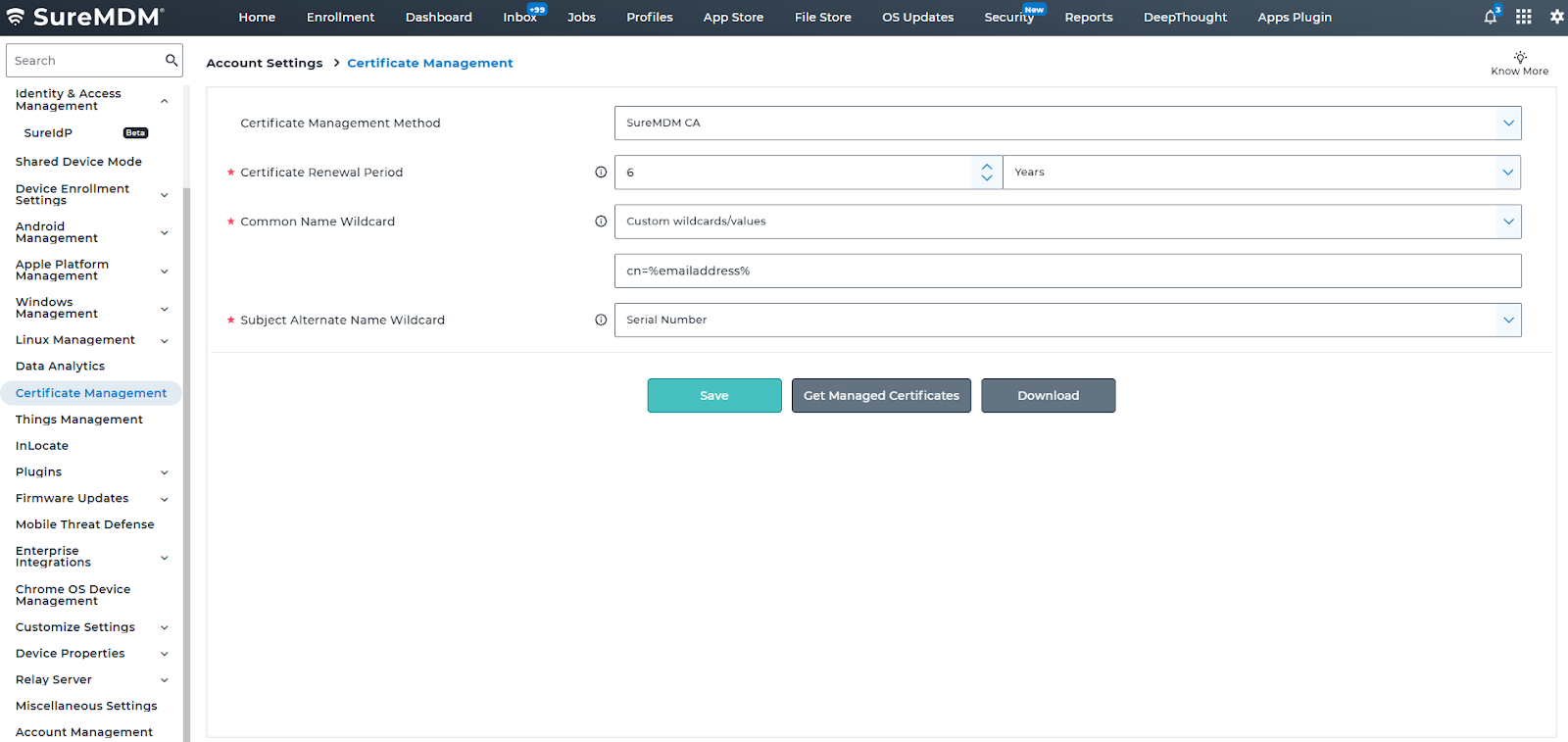Screen dimensions: 1568x742
Task: Click Get Managed Certificates button
Action: pyautogui.click(x=881, y=396)
